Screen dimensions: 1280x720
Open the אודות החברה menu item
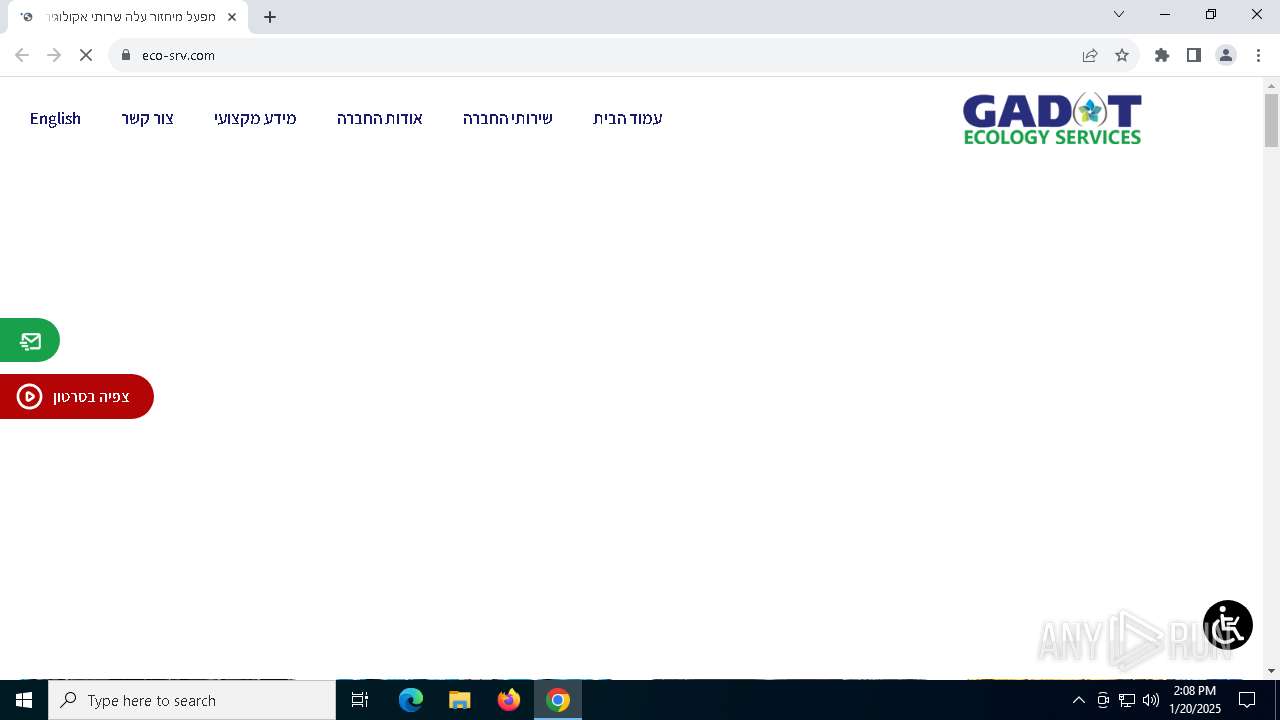click(380, 118)
